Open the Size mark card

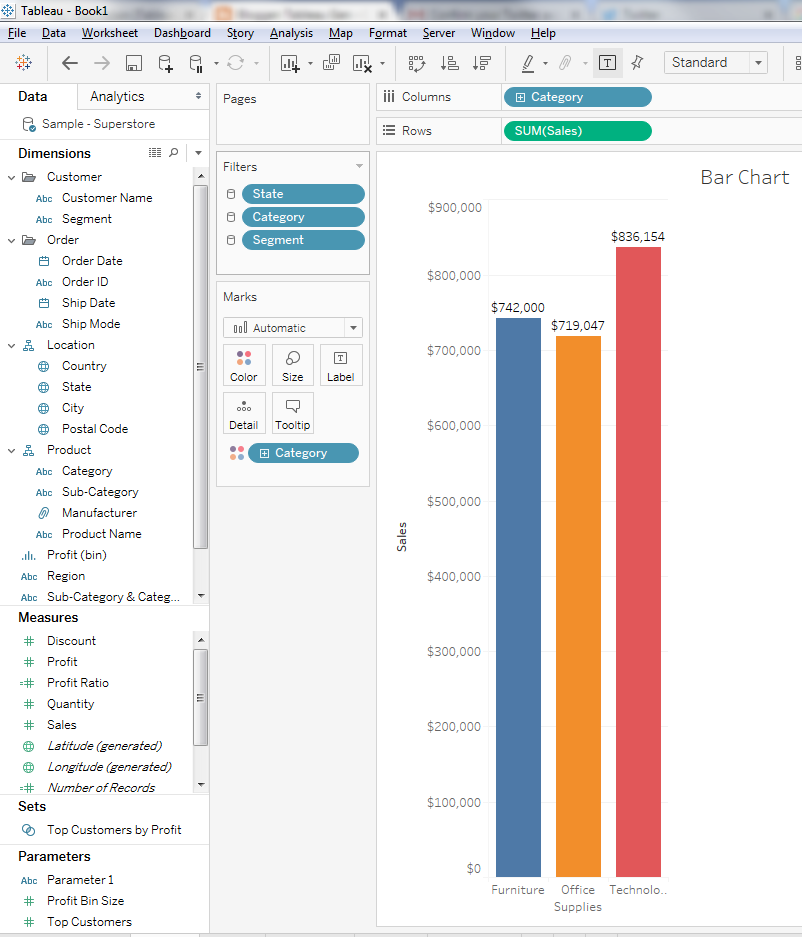coord(292,364)
